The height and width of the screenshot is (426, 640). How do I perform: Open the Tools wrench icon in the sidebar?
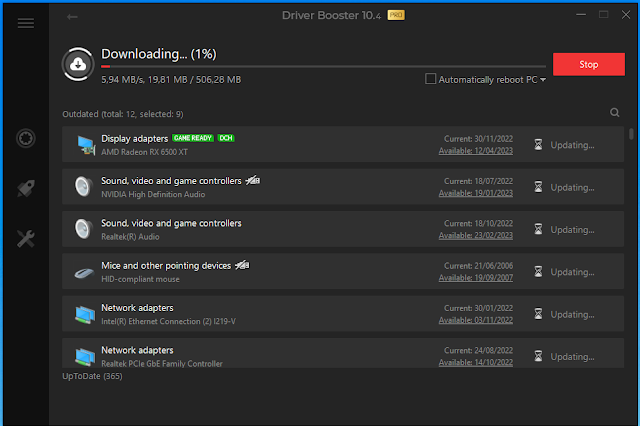[x=26, y=237]
